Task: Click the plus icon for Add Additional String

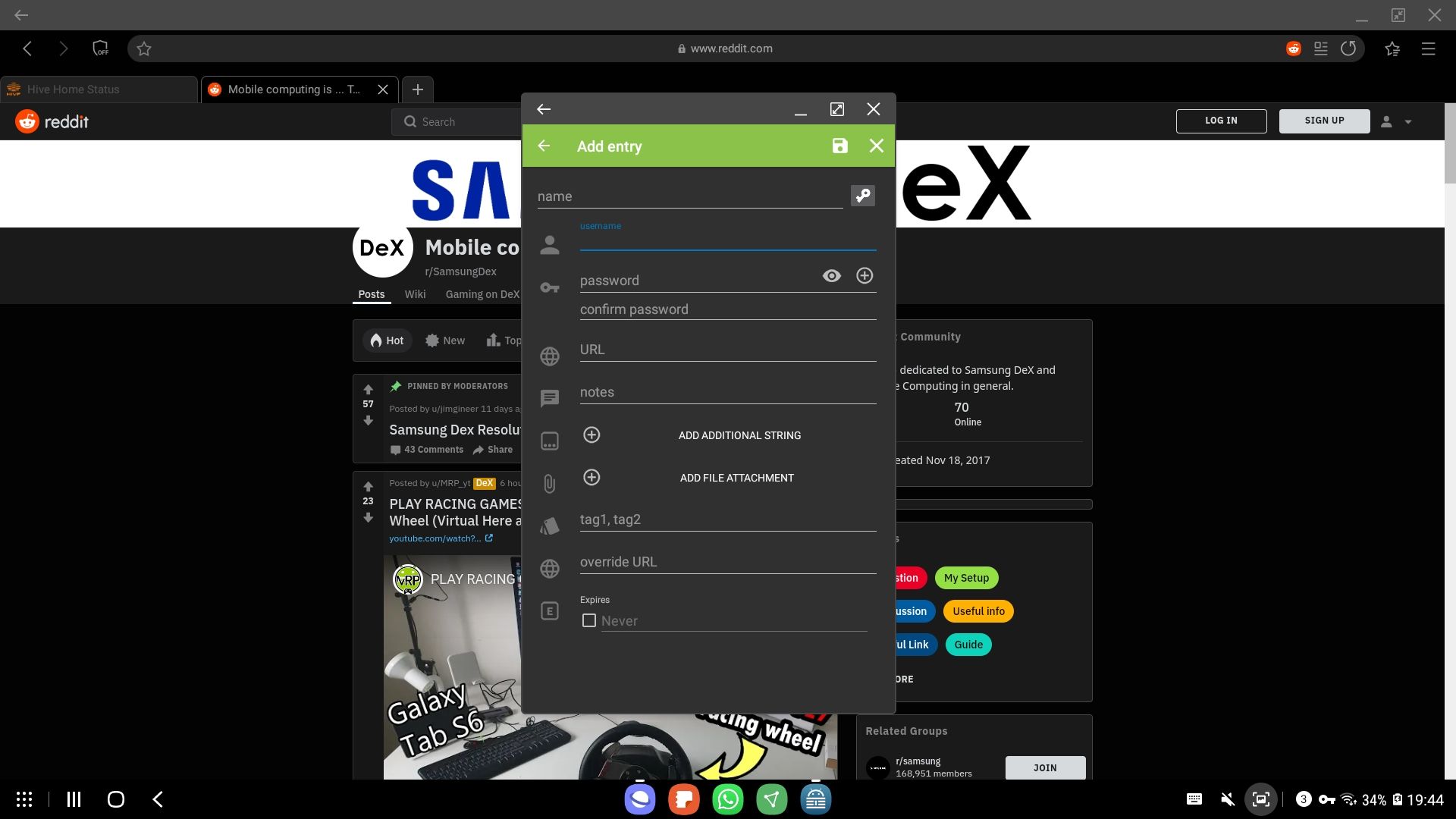Action: [591, 435]
